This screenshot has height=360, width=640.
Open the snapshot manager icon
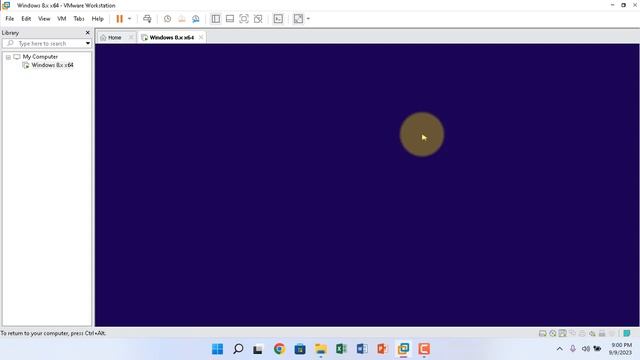tap(196, 19)
